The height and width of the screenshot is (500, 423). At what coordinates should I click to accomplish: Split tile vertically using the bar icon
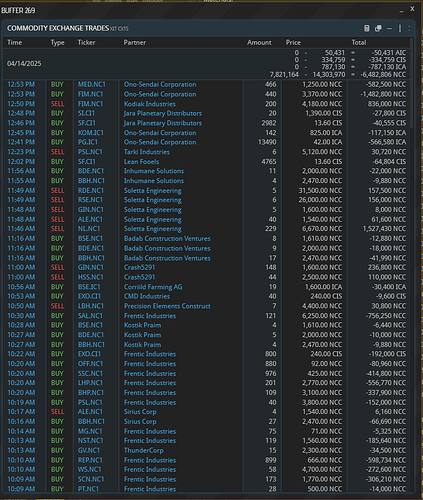(400, 29)
